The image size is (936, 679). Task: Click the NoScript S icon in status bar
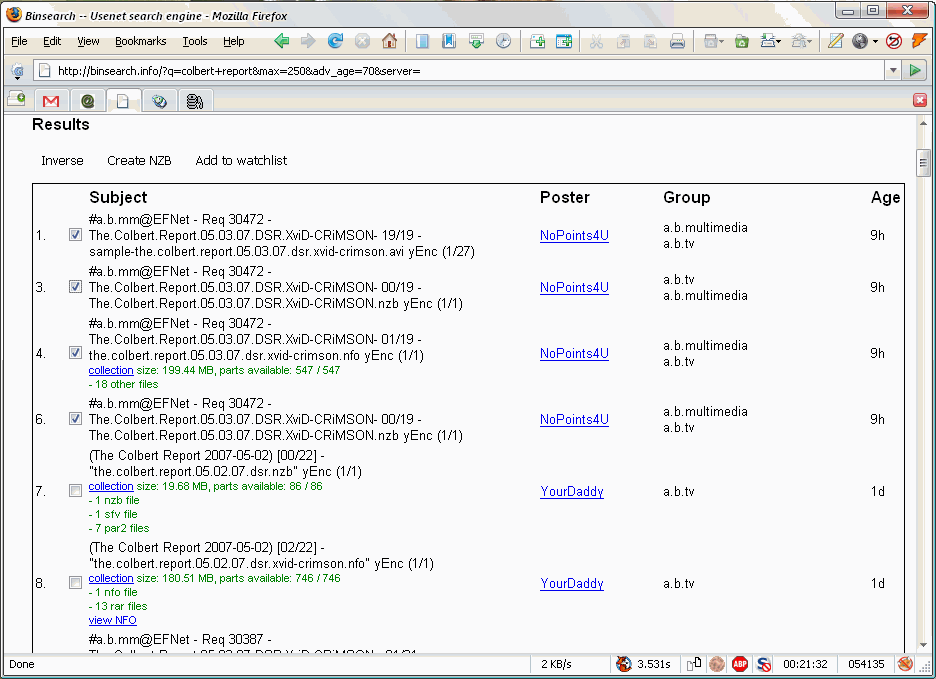pyautogui.click(x=763, y=663)
